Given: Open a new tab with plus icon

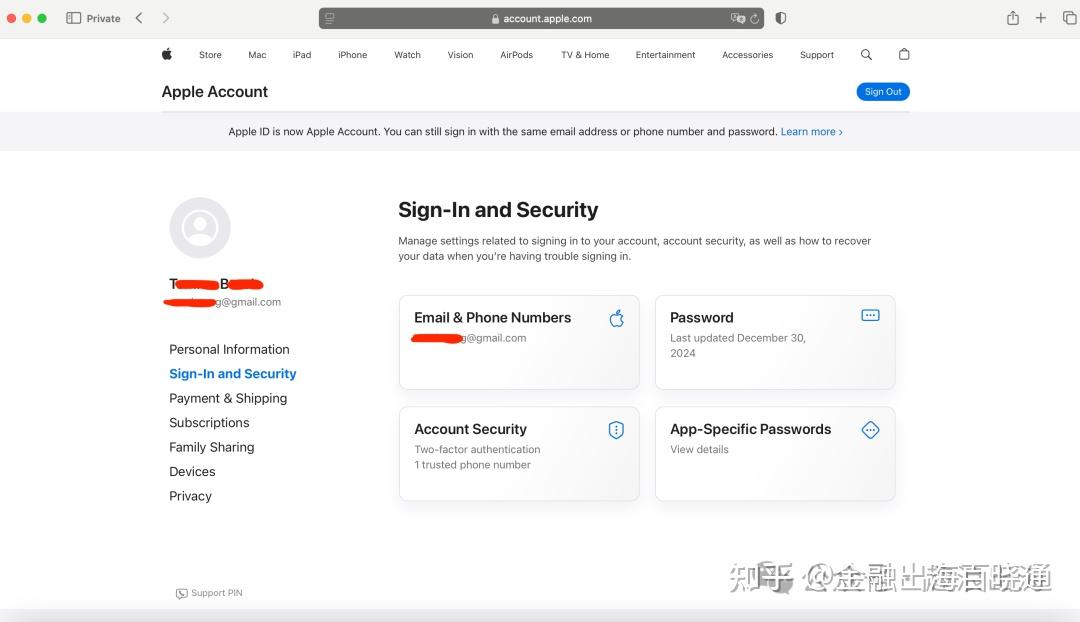Looking at the screenshot, I should coord(1041,18).
